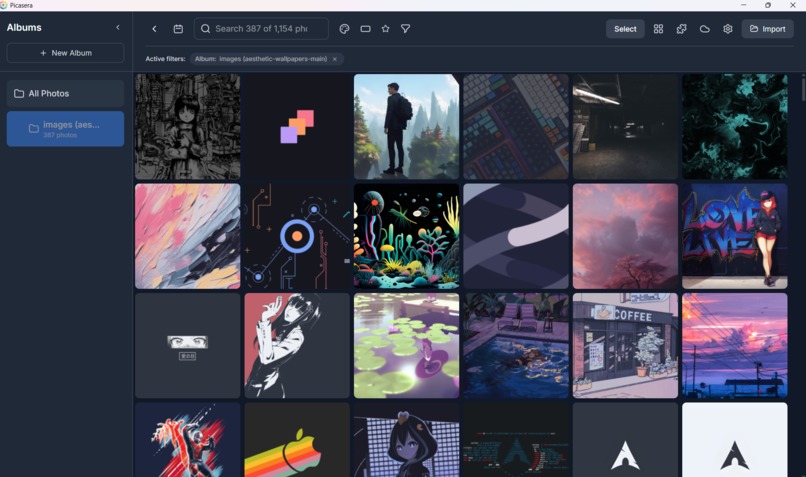Screen dimensions: 806x477
Task: Open the Love Live graffiti image
Action: click(735, 236)
